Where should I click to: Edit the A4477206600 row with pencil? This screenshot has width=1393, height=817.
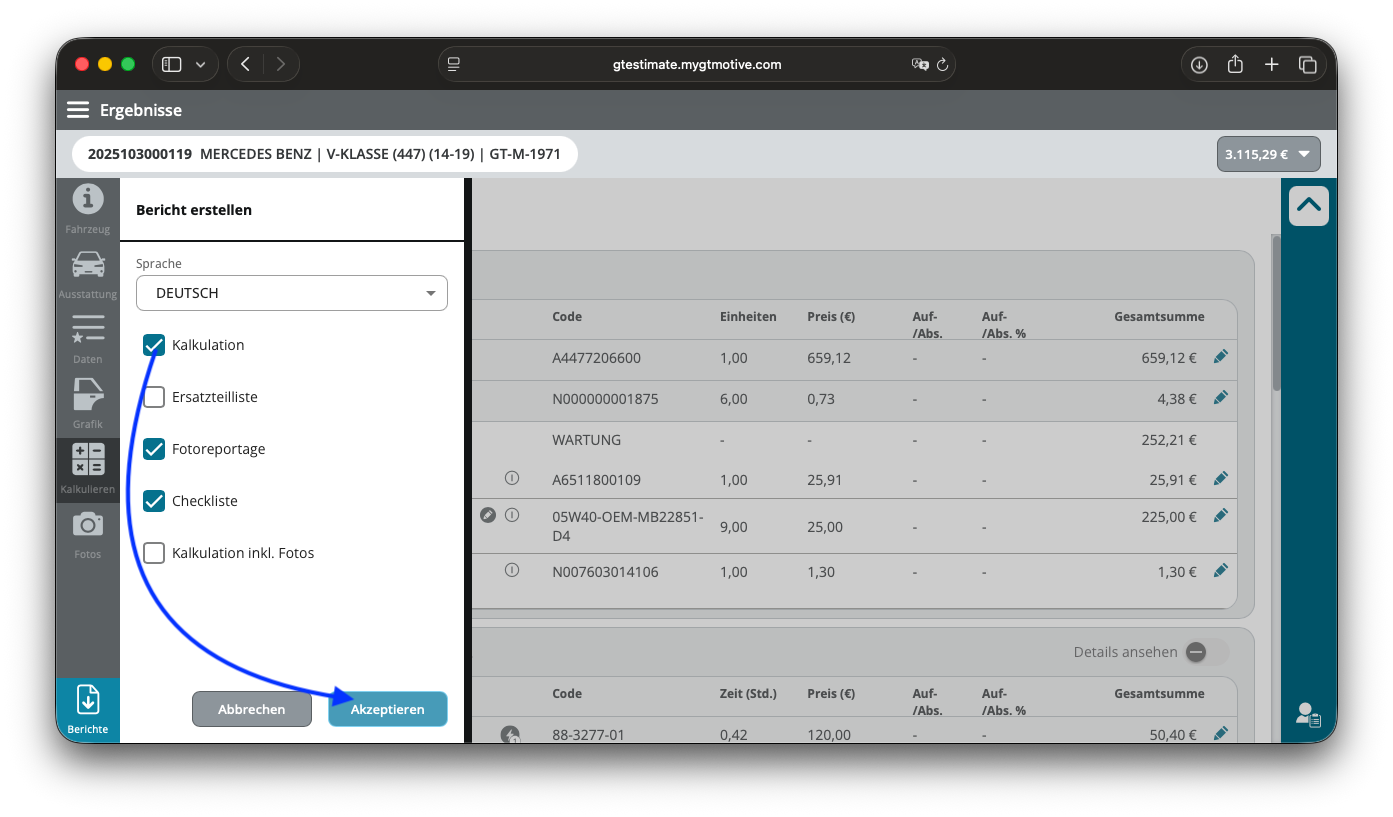(x=1220, y=356)
